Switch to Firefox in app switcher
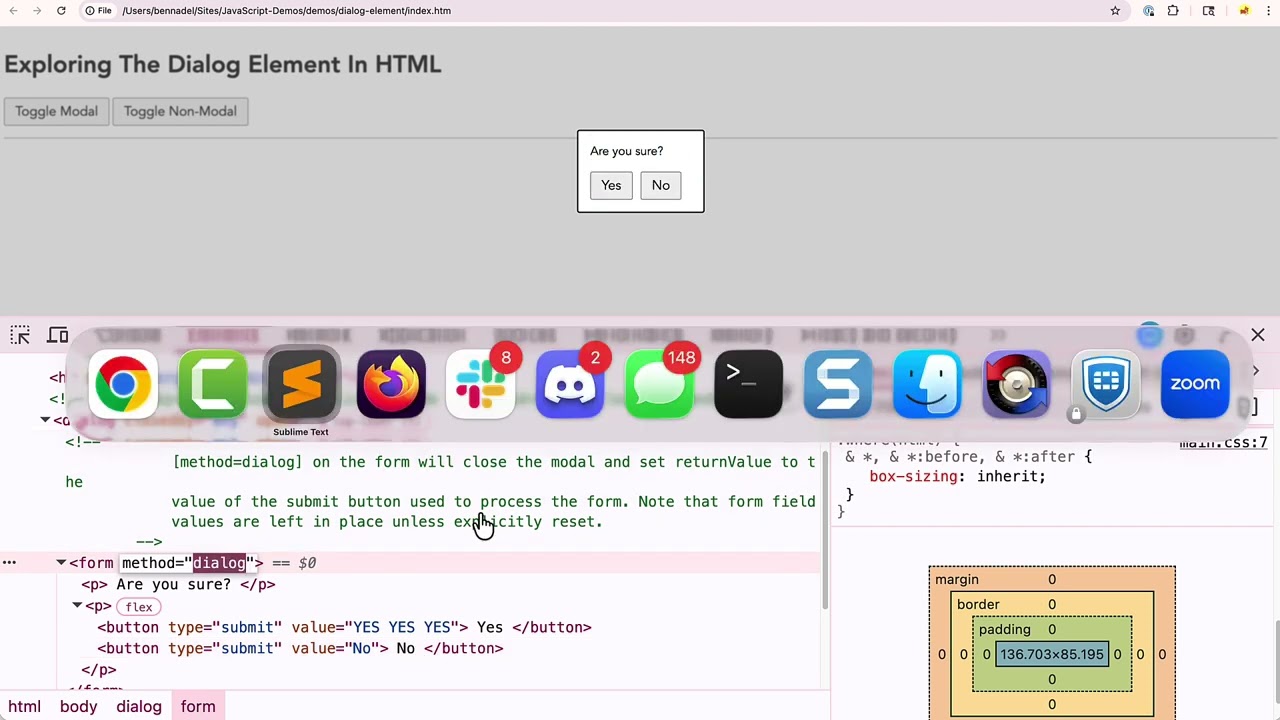The width and height of the screenshot is (1280, 720). coord(391,384)
